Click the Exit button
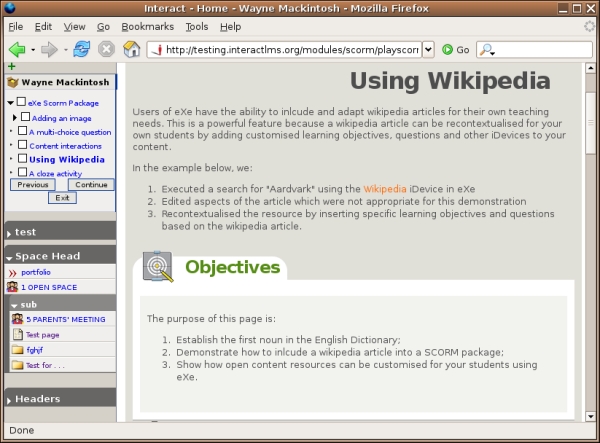This screenshot has width=600, height=443. pyautogui.click(x=62, y=197)
